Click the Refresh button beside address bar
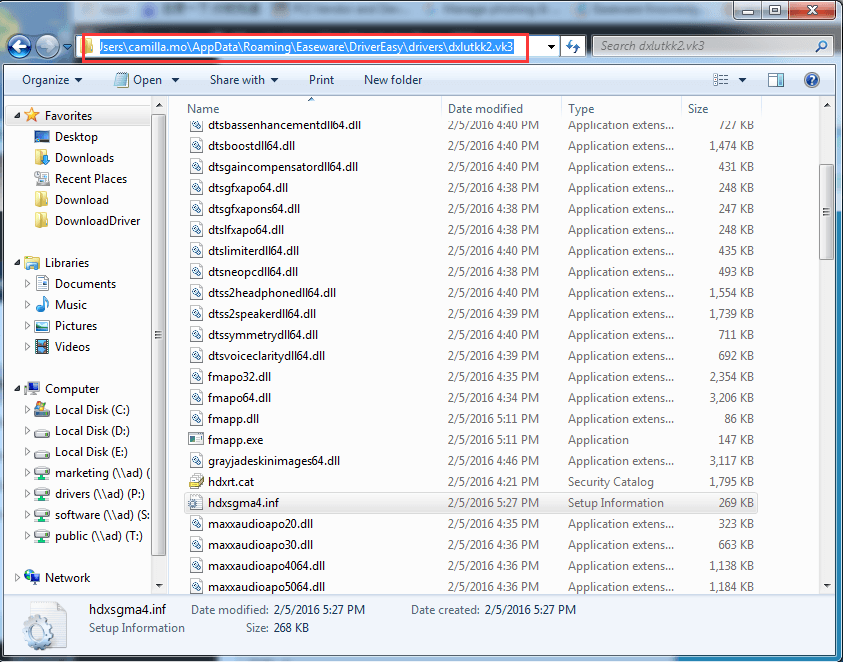The image size is (843, 662). click(x=574, y=47)
